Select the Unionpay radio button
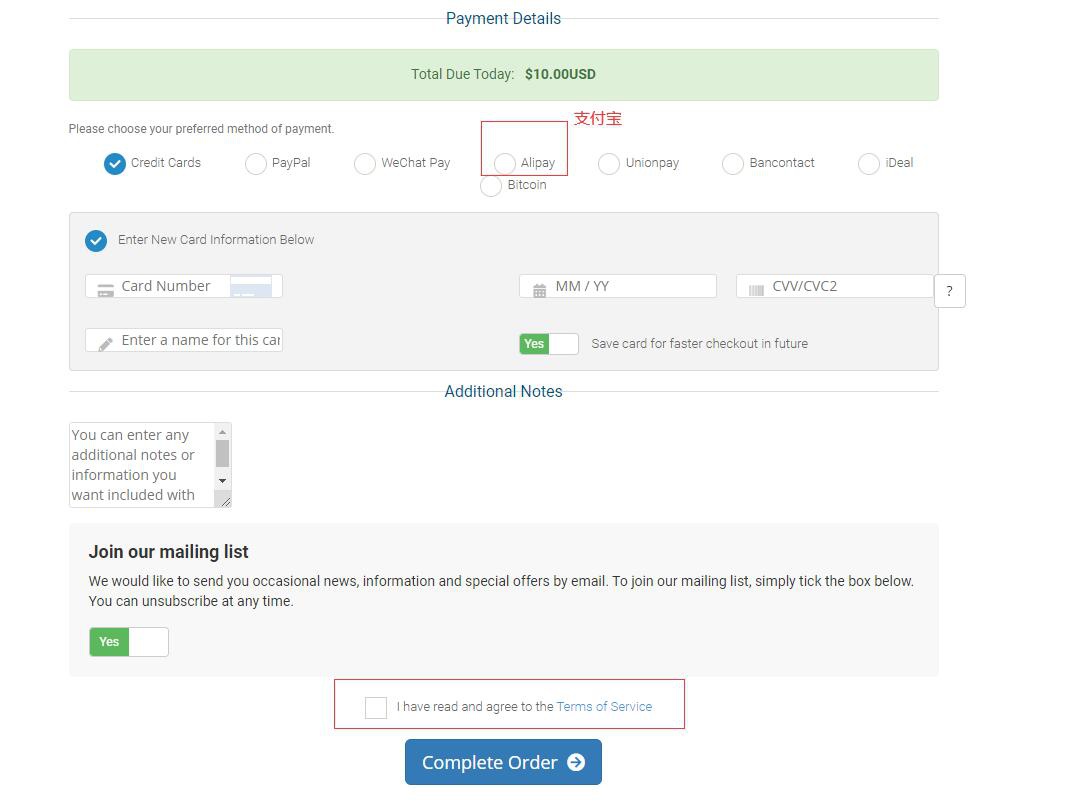The height and width of the screenshot is (804, 1080). pos(609,163)
